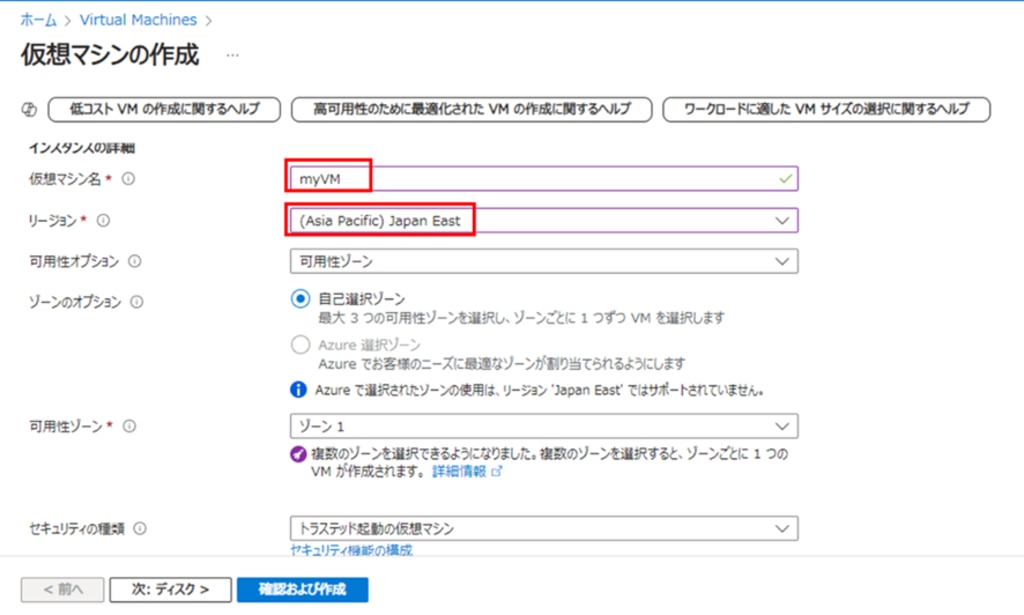Open the セキュリティの種類 dropdown
1024x615 pixels.
click(543, 527)
